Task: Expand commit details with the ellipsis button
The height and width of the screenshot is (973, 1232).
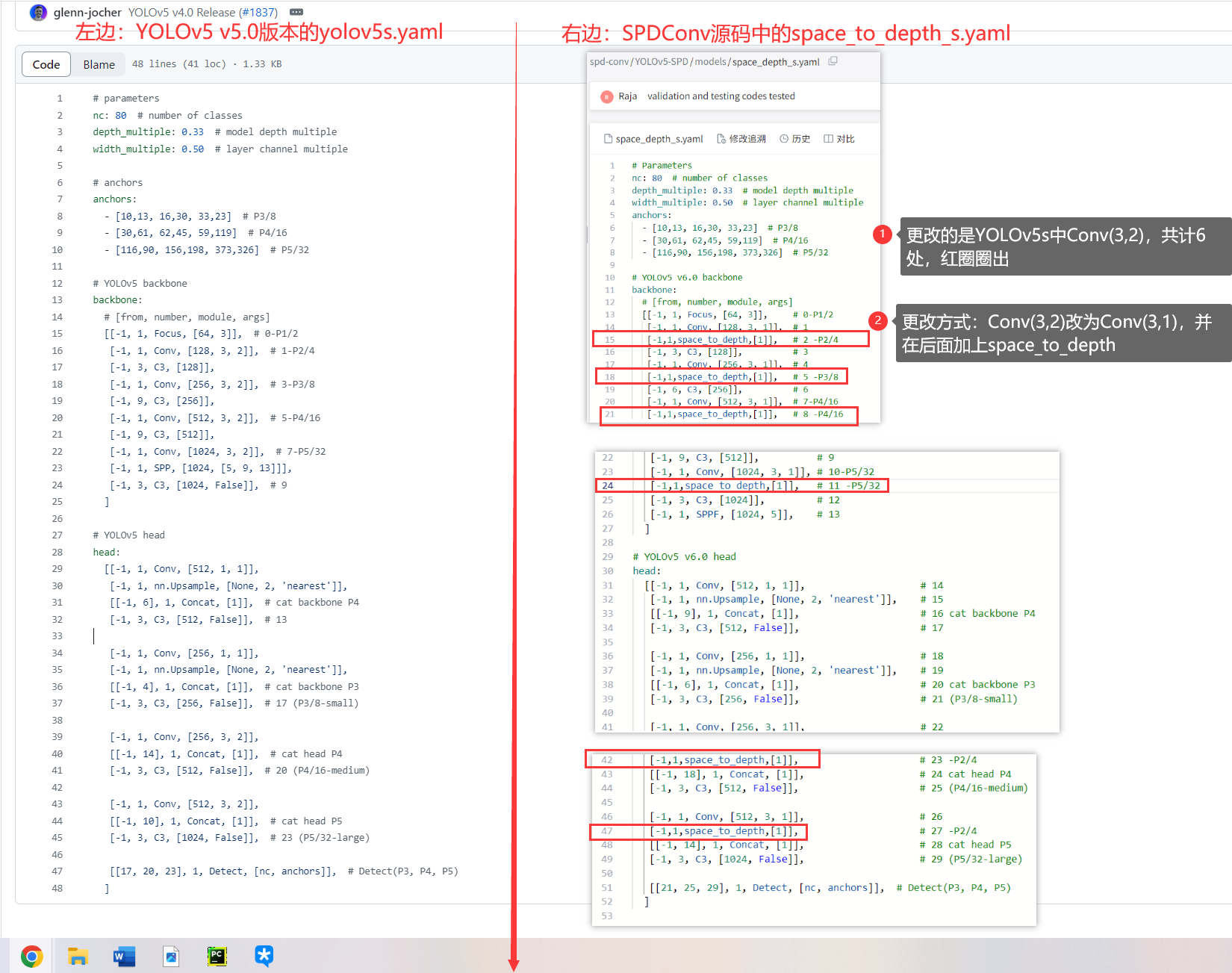Action: pos(296,12)
